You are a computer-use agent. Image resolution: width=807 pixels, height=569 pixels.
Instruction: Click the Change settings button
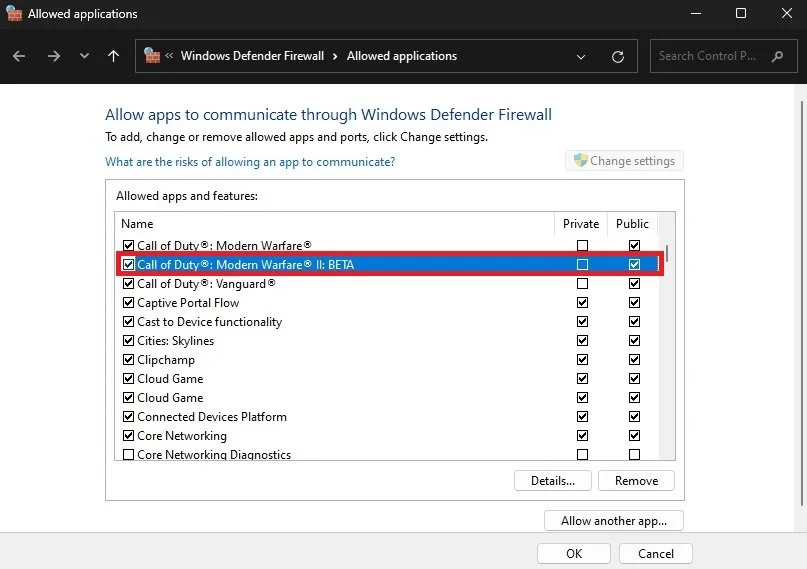pos(624,161)
